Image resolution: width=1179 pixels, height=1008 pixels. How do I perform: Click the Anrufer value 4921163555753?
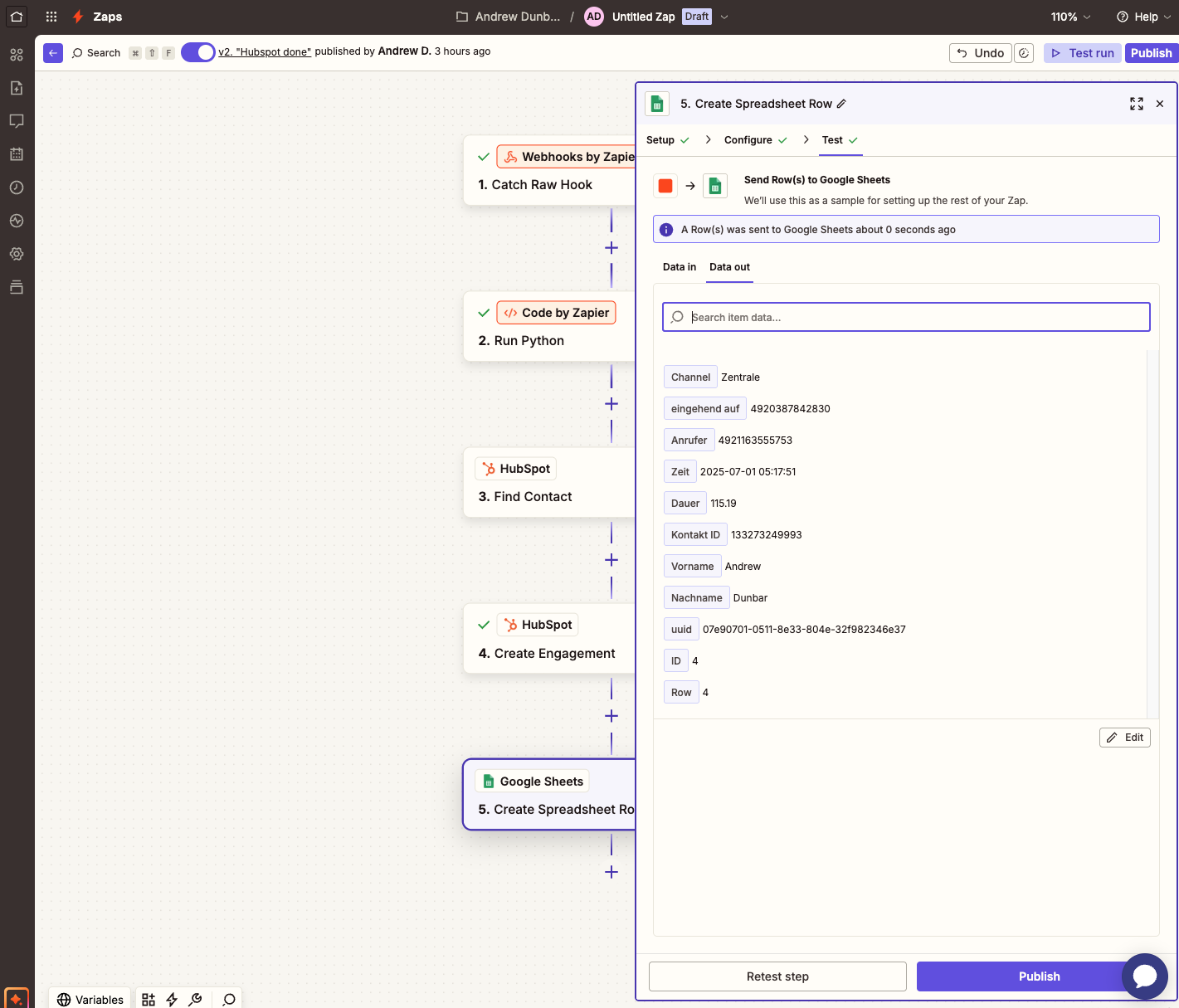pos(755,441)
